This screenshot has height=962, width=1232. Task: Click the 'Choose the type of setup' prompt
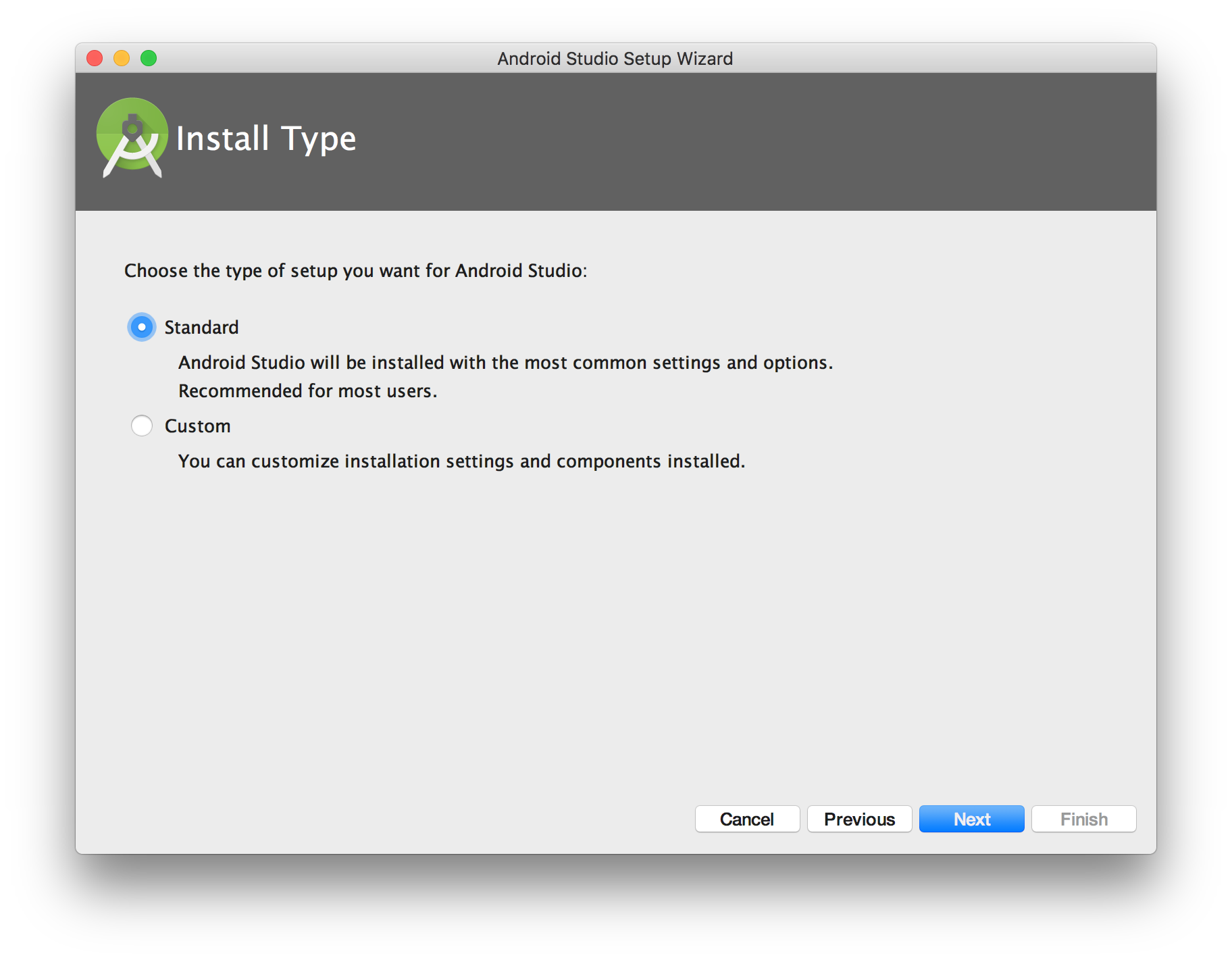355,271
